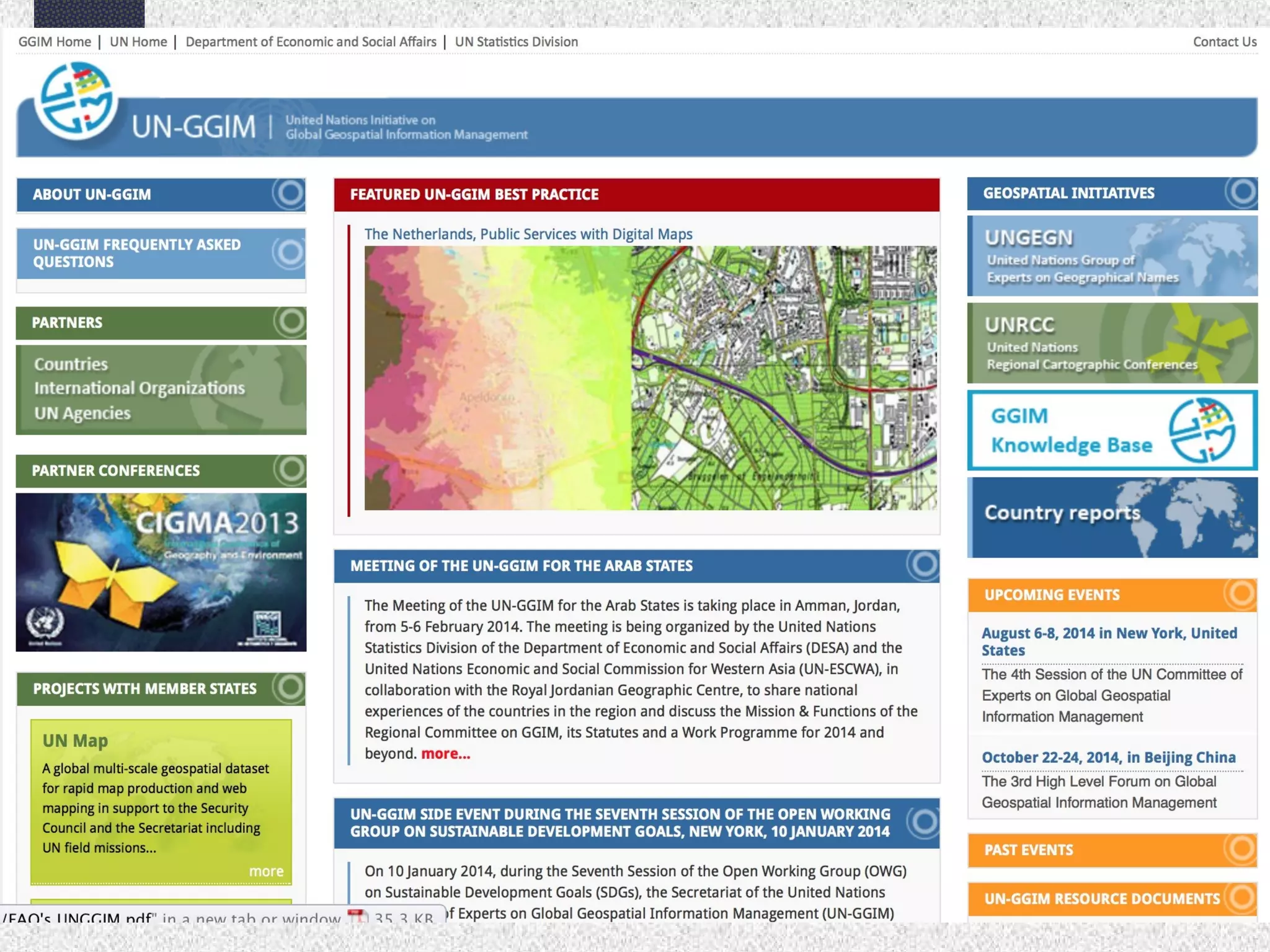Click the GGIM Knowledge Base globe icon
The height and width of the screenshot is (952, 1270).
1201,430
